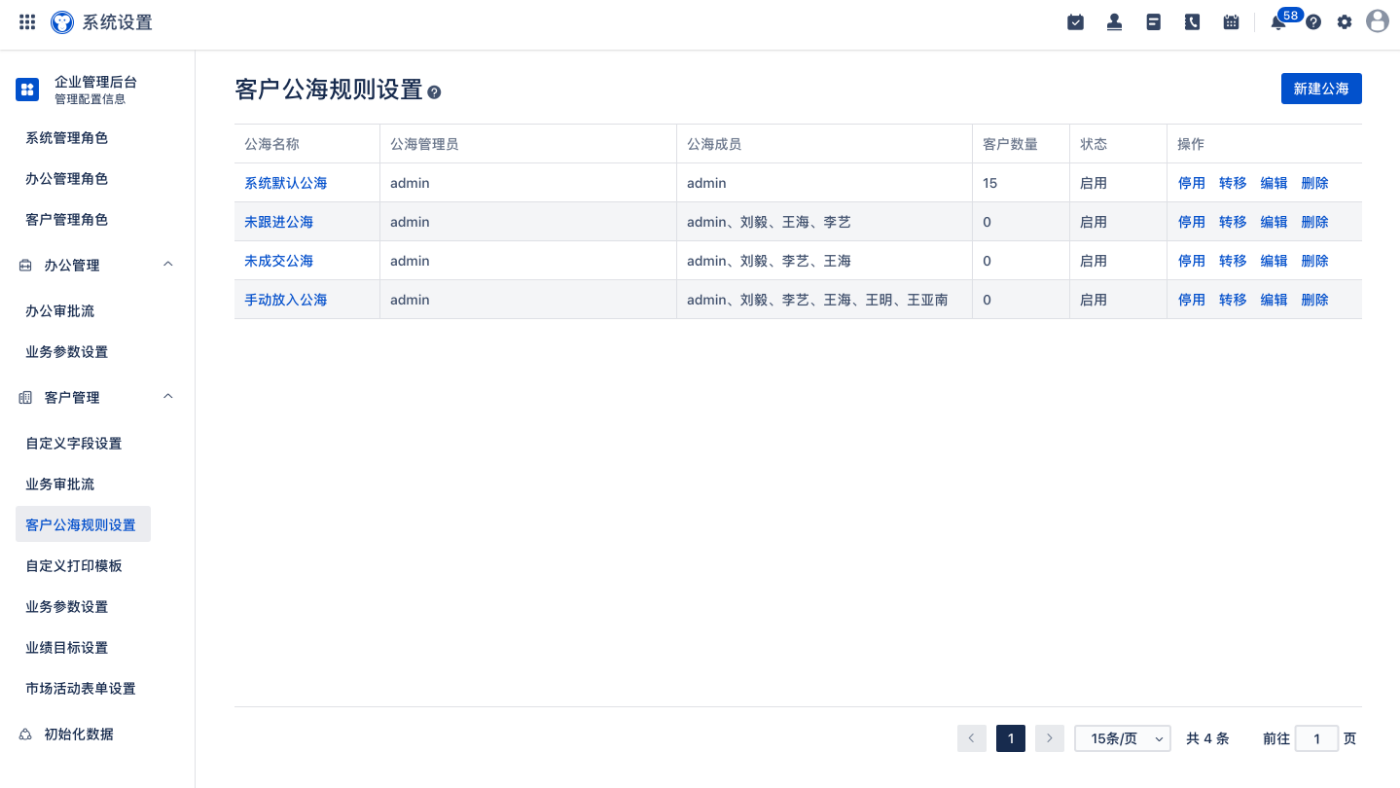The height and width of the screenshot is (788, 1400).
Task: Open 业务审批流 in sidebar
Action: pos(60,484)
